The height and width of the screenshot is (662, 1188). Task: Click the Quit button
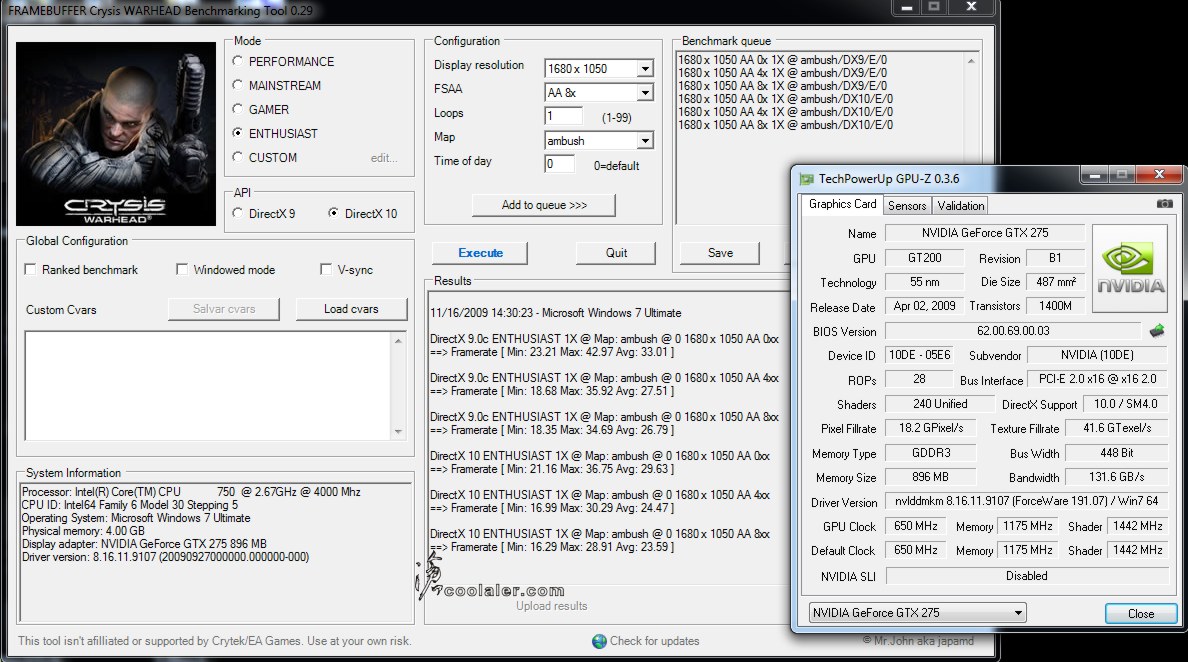pyautogui.click(x=616, y=253)
